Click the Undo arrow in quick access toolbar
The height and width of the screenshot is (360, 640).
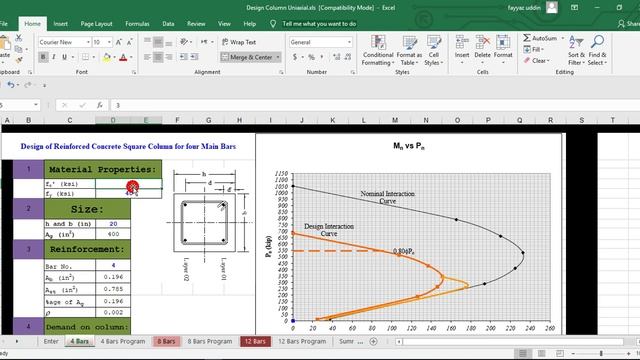(10, 85)
